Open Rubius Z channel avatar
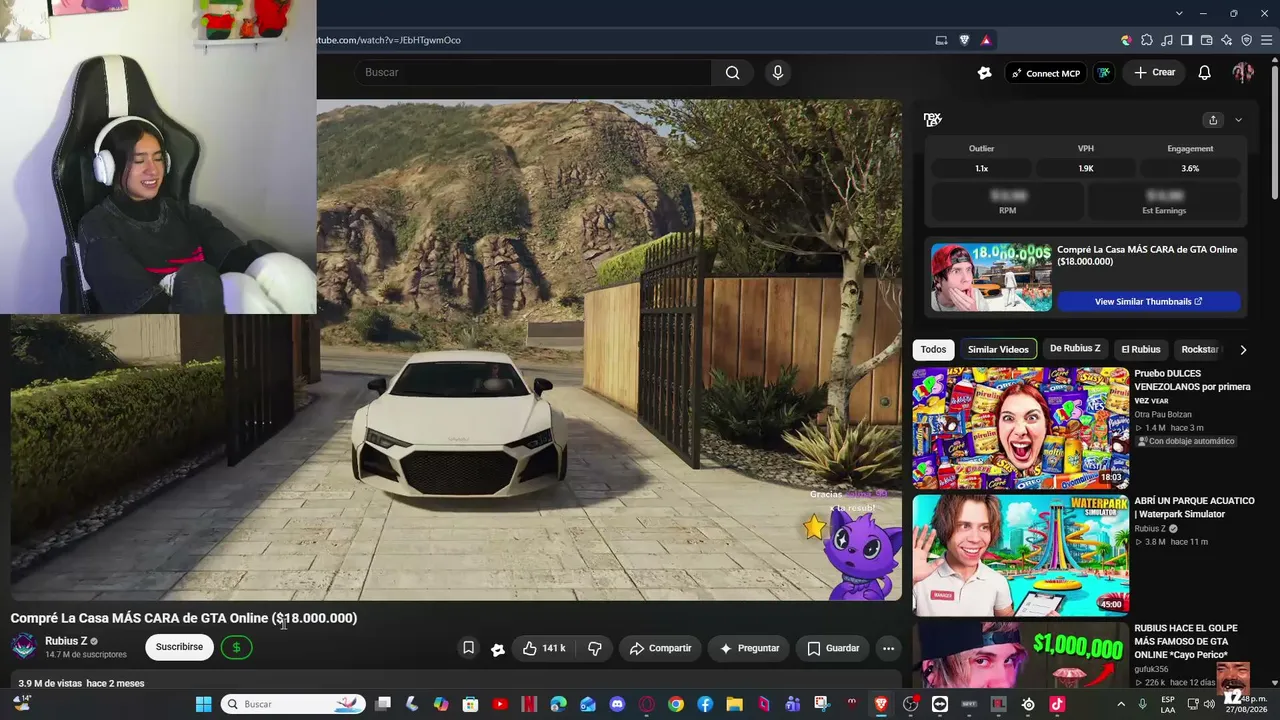 (x=24, y=646)
